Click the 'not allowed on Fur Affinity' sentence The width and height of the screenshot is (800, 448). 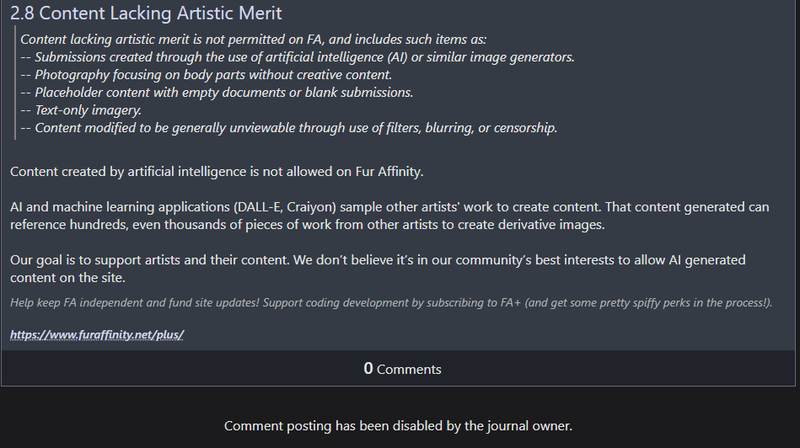pos(217,171)
